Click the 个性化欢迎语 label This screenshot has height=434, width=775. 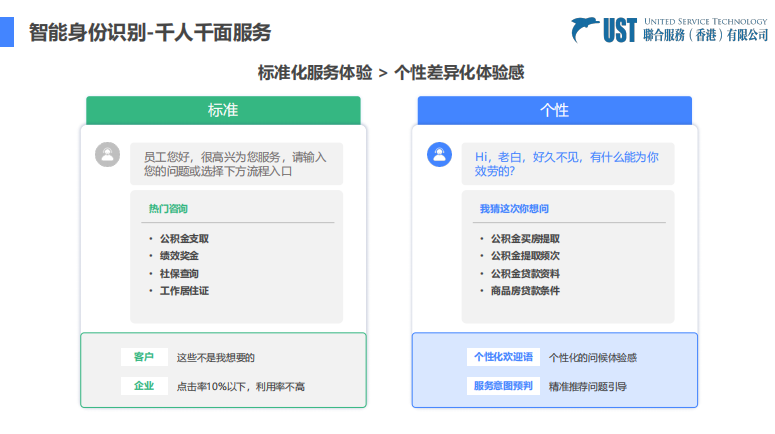coord(503,357)
